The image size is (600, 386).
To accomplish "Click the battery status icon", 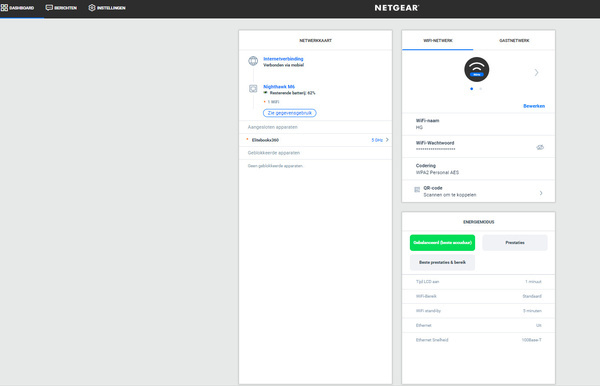I will pyautogui.click(x=265, y=93).
